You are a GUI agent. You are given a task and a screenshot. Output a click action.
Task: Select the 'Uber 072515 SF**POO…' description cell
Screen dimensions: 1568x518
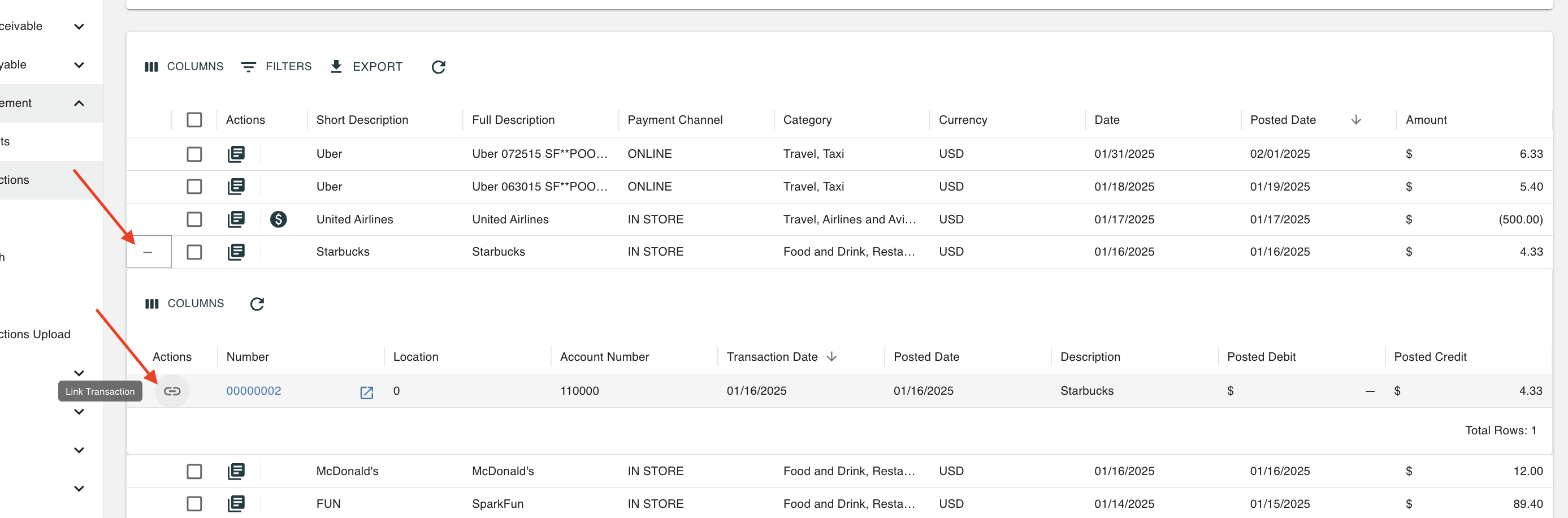click(x=540, y=154)
